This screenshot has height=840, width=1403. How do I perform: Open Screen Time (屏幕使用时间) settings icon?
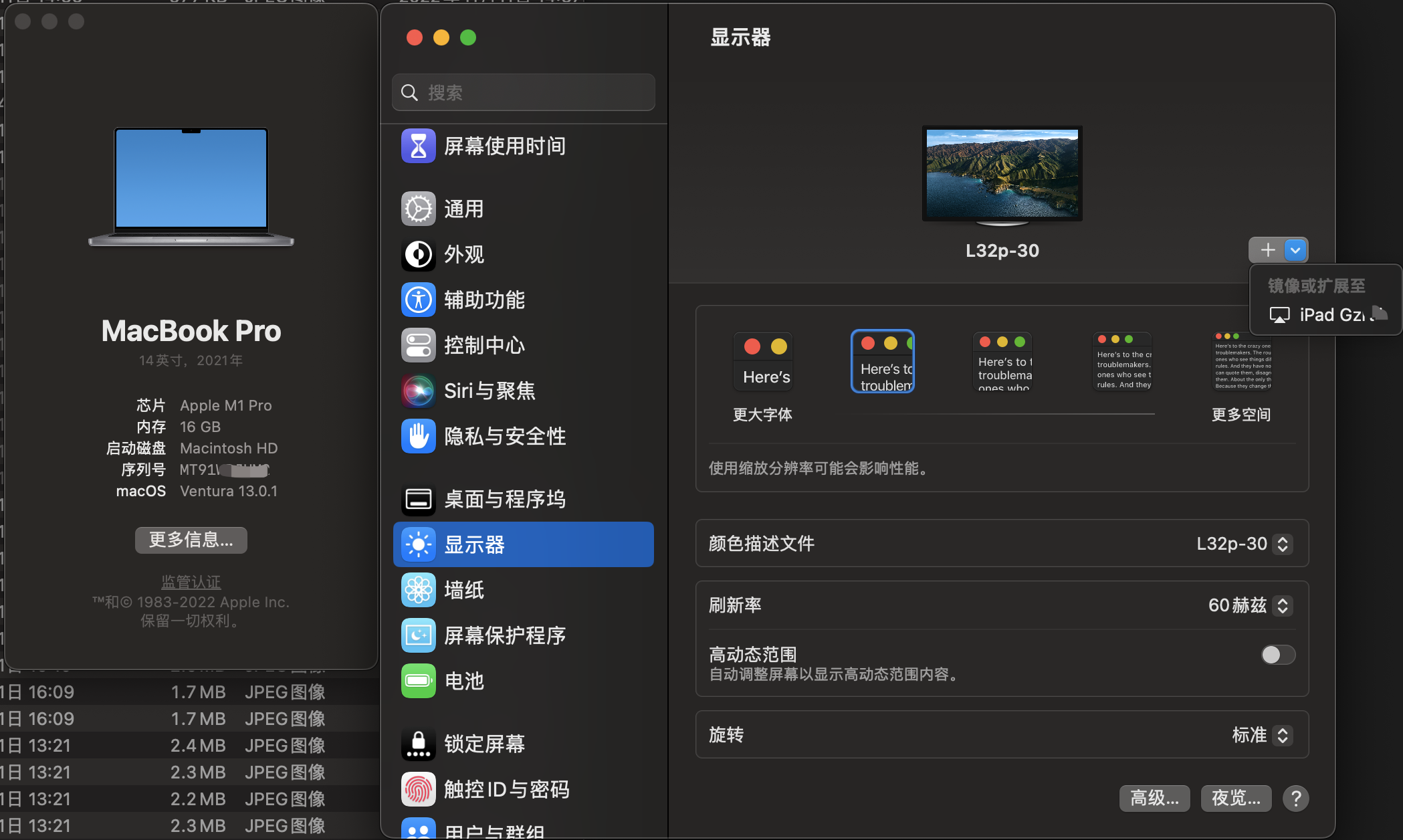point(419,146)
